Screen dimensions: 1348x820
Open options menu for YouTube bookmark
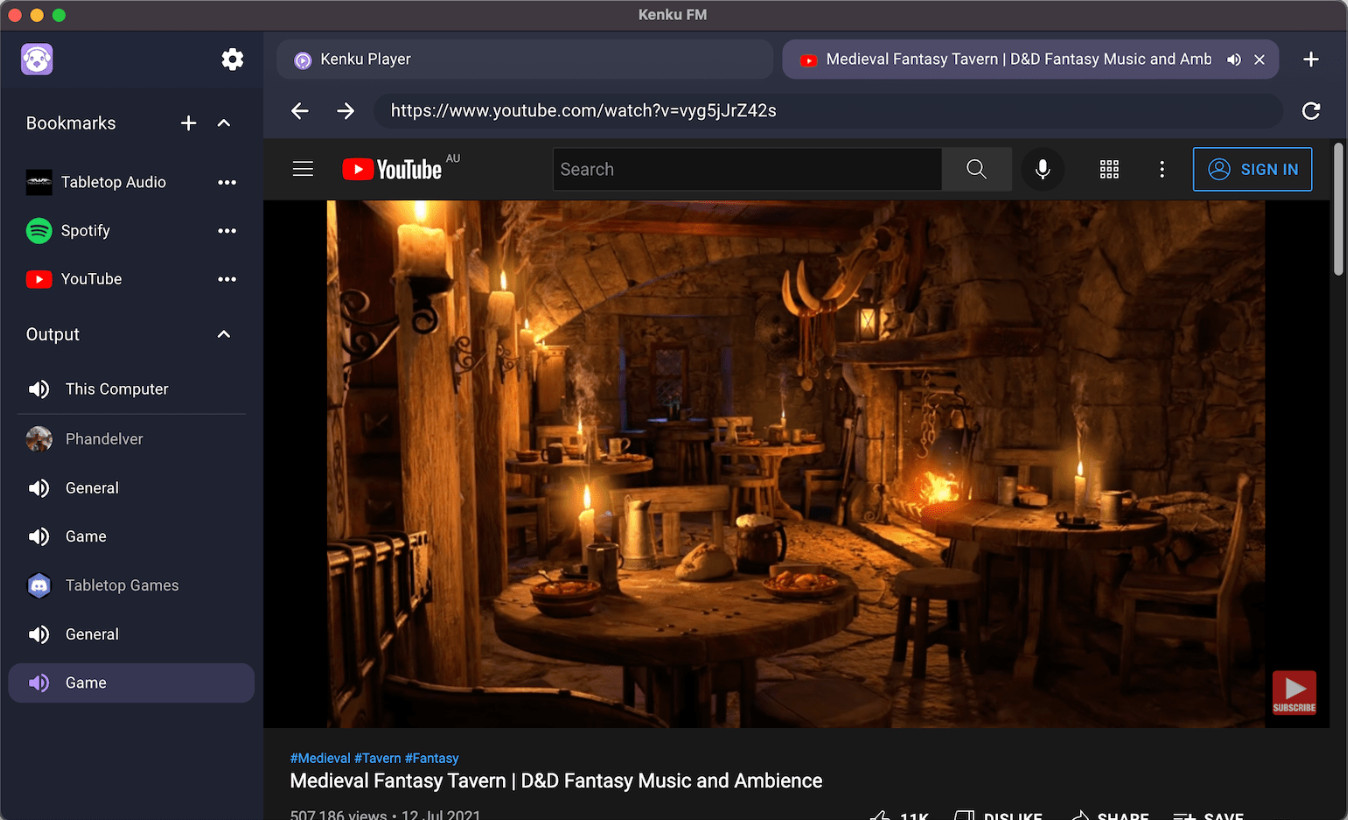point(227,279)
